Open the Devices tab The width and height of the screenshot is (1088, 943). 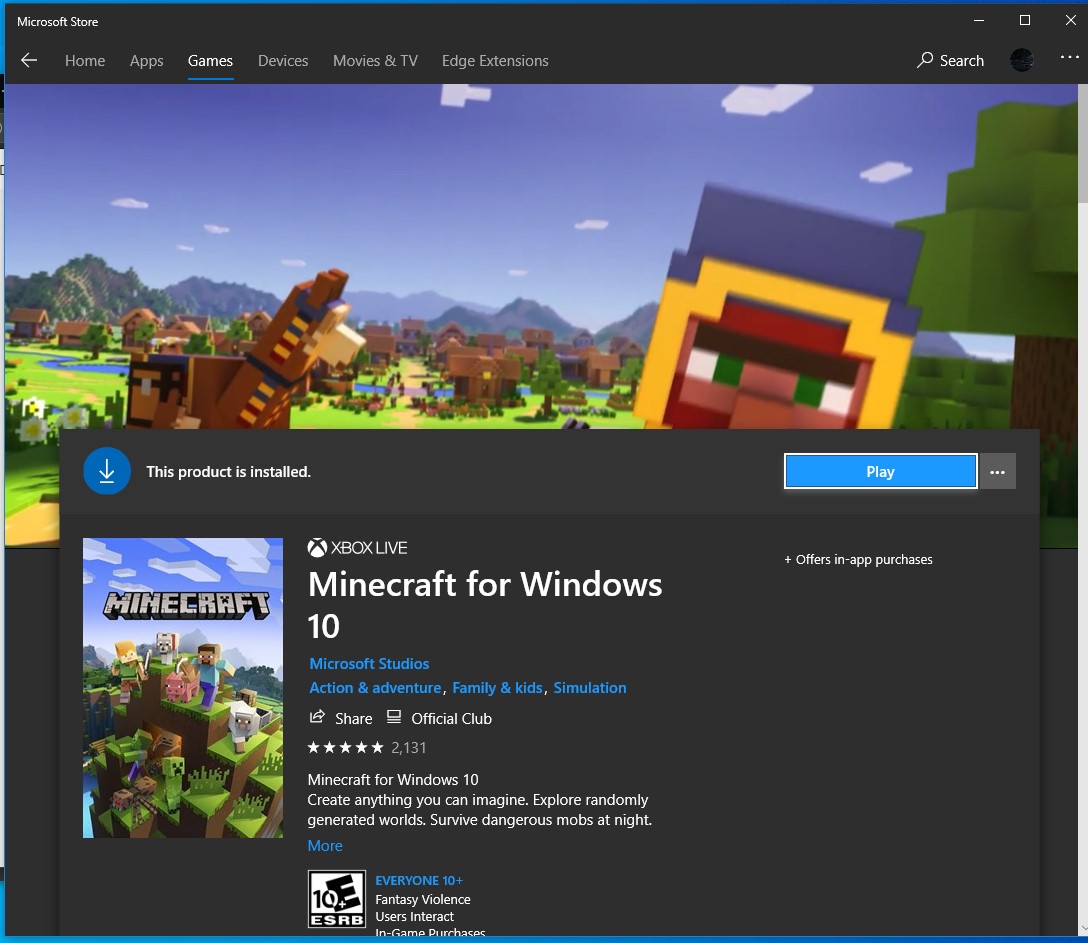tap(283, 61)
